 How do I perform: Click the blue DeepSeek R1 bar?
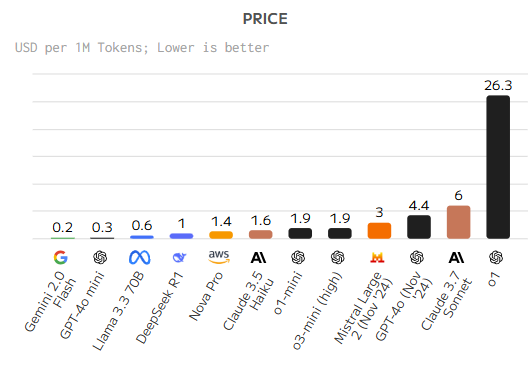click(182, 236)
